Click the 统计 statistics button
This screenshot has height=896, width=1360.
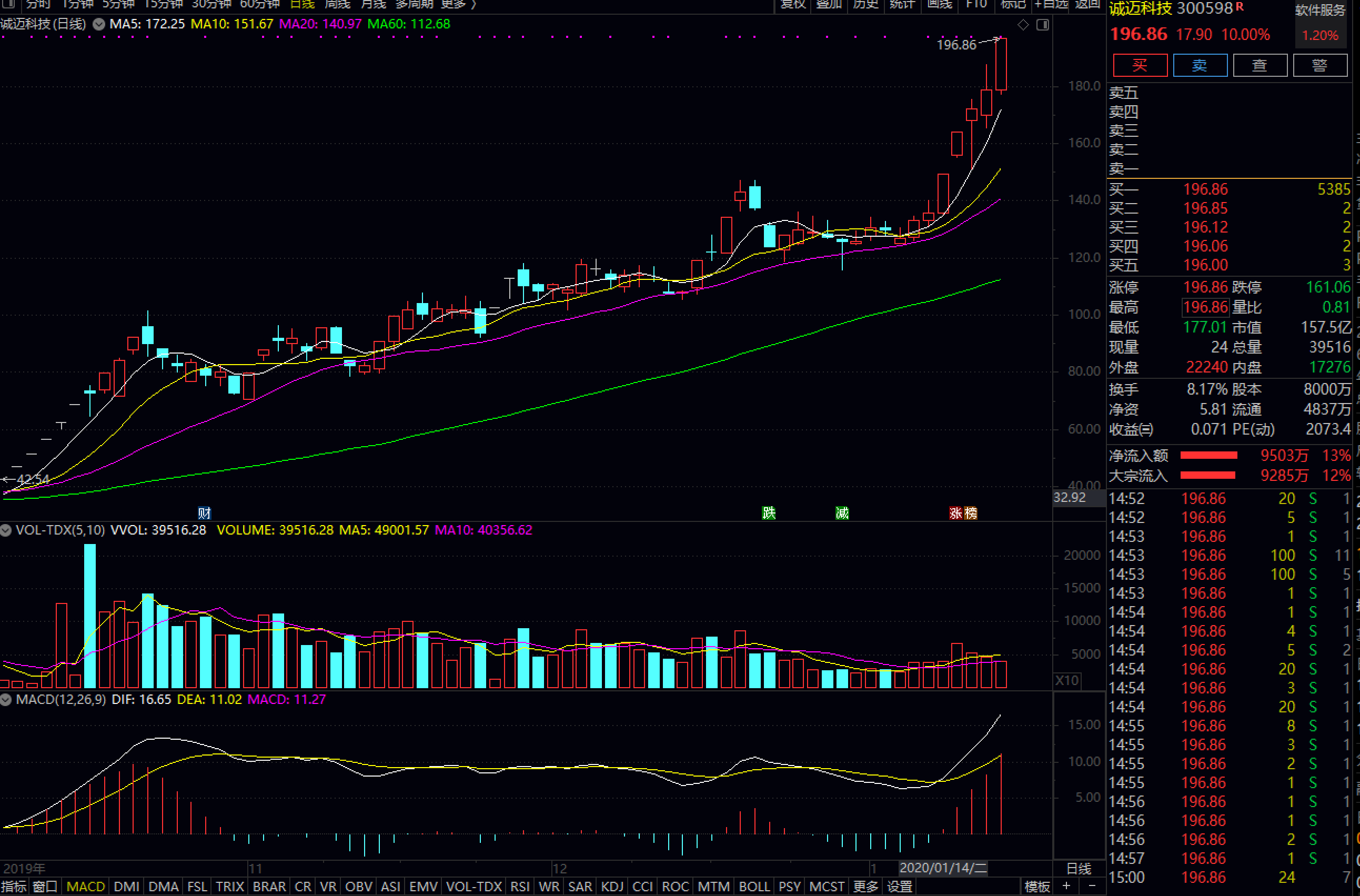tap(902, 4)
